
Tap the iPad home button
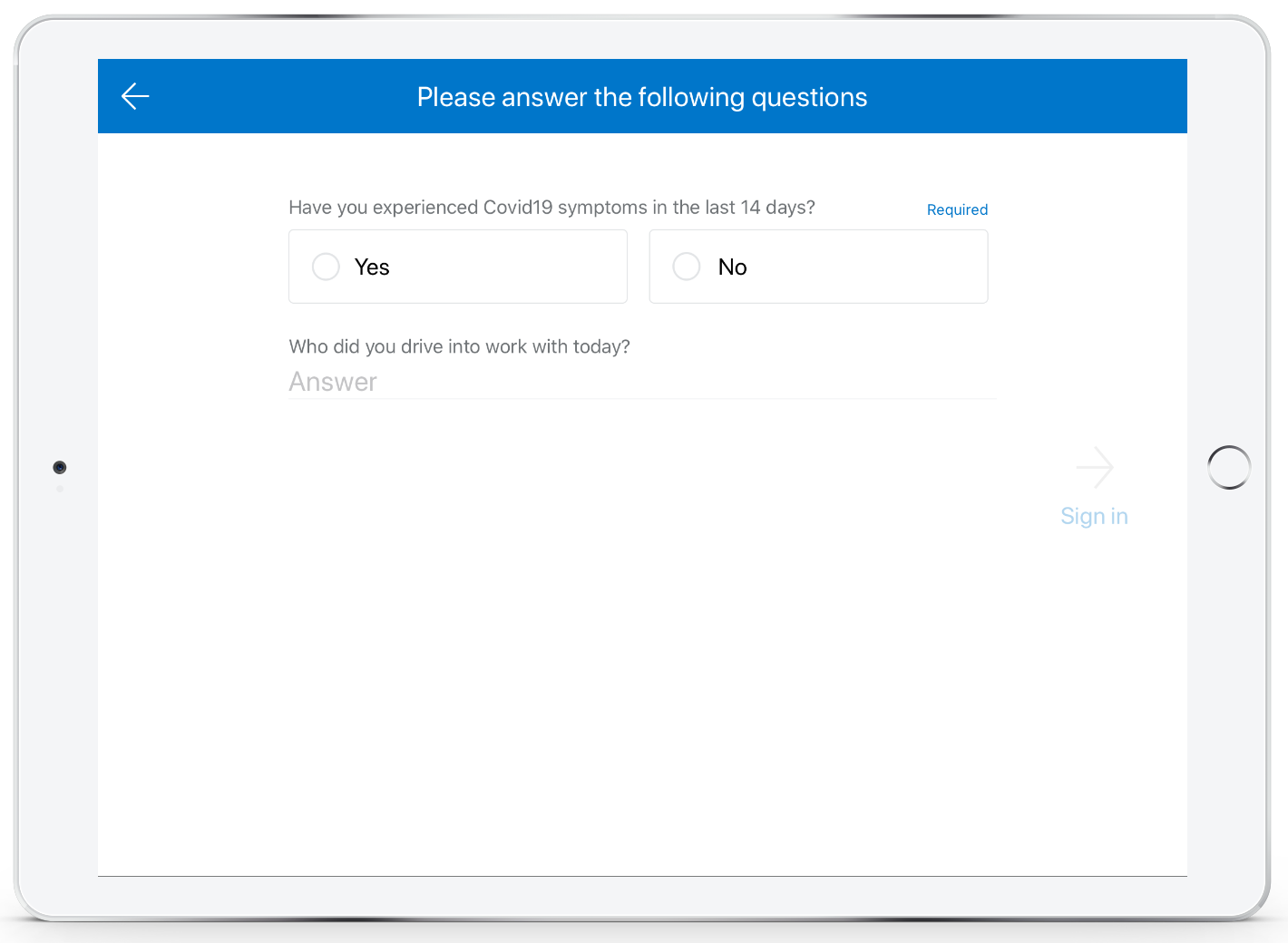pyautogui.click(x=1229, y=468)
